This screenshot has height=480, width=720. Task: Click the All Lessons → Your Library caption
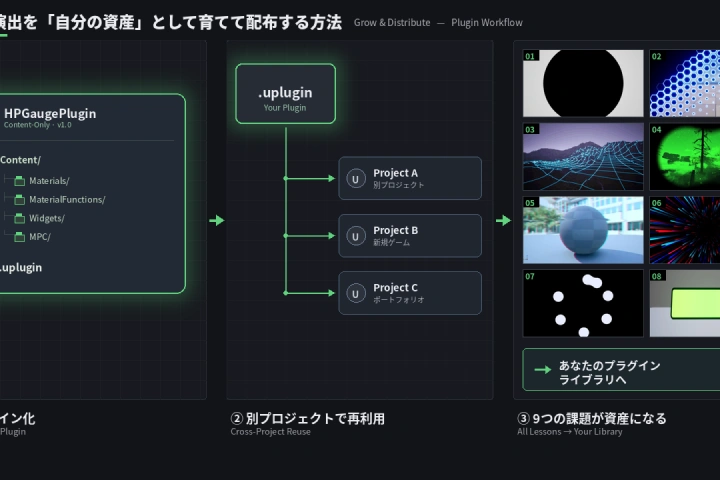pos(569,432)
